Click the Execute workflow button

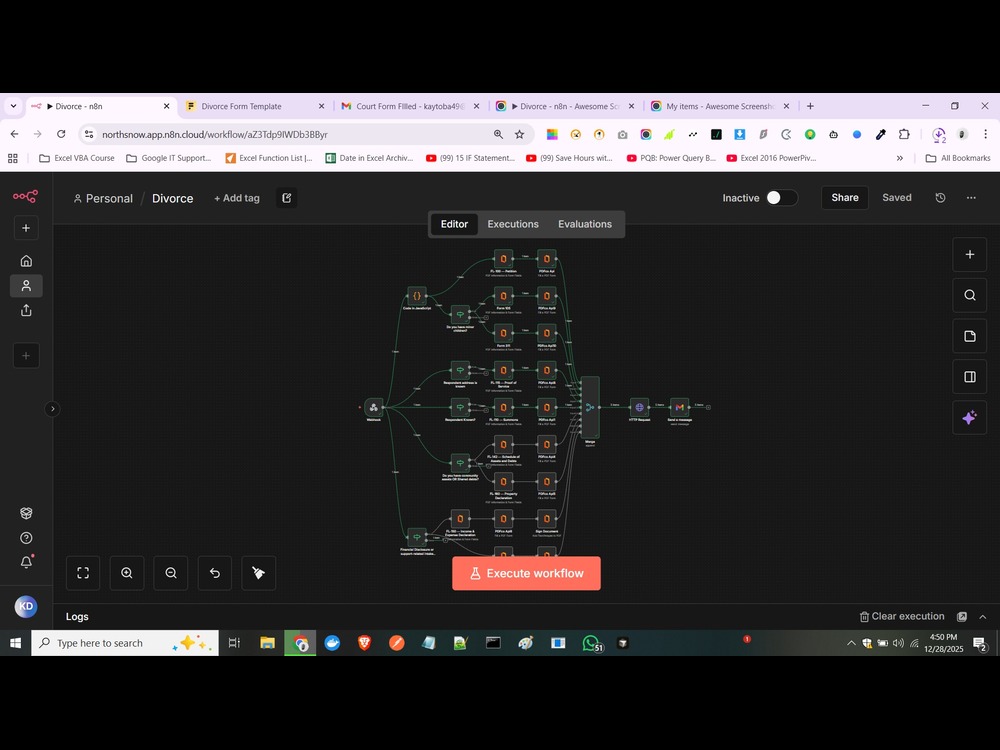pyautogui.click(x=526, y=573)
